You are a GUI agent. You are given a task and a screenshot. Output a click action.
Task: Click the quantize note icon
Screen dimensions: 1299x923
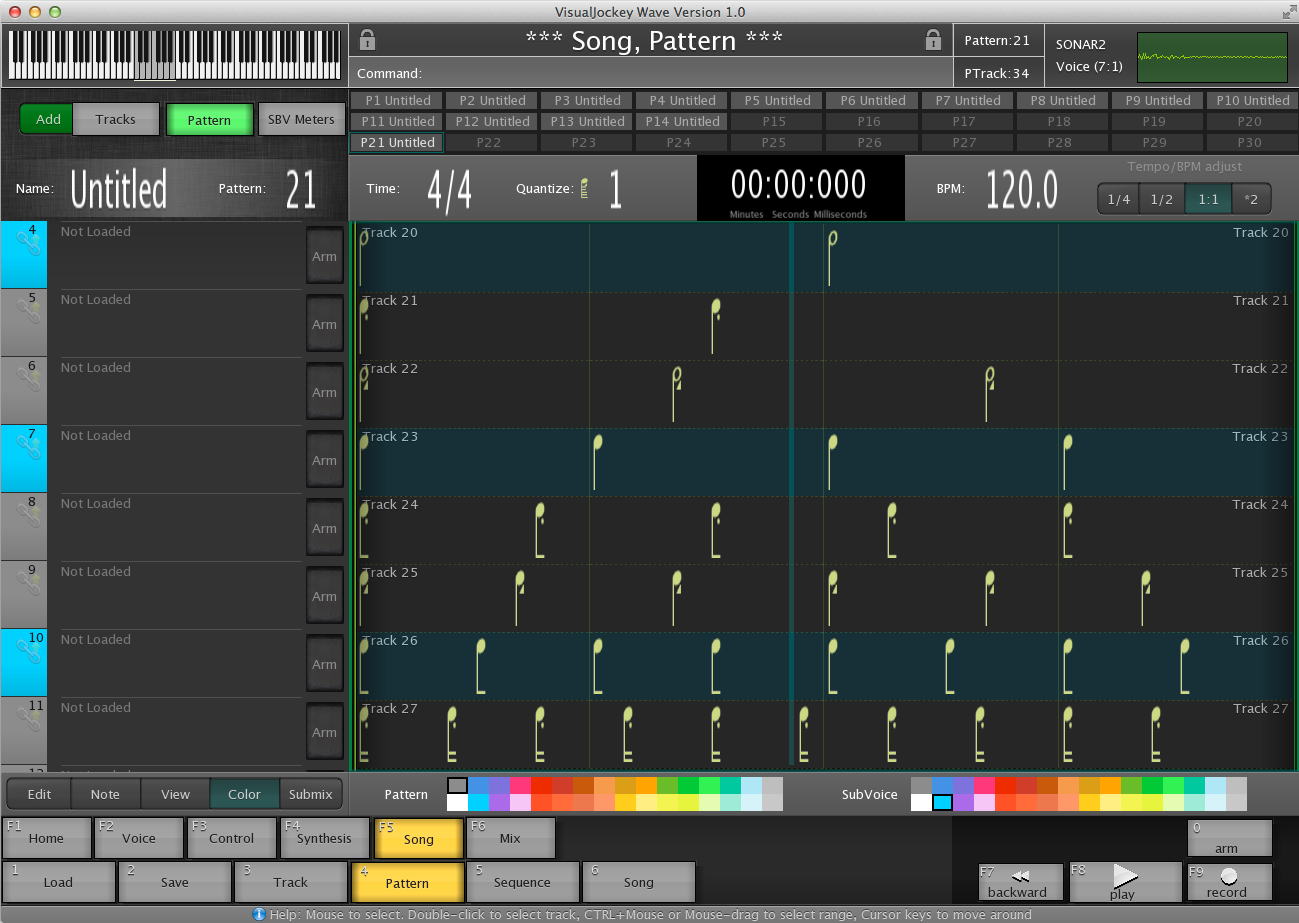[584, 188]
